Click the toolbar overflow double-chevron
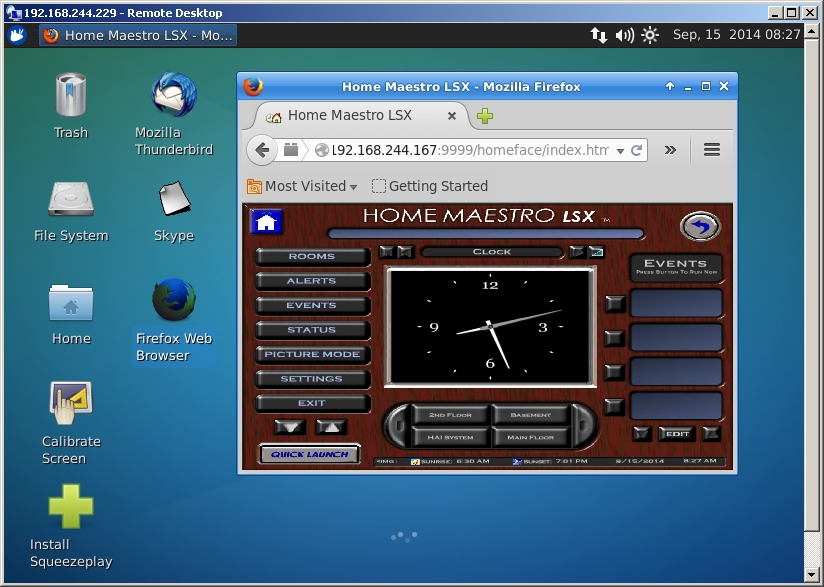824x587 pixels. click(670, 150)
